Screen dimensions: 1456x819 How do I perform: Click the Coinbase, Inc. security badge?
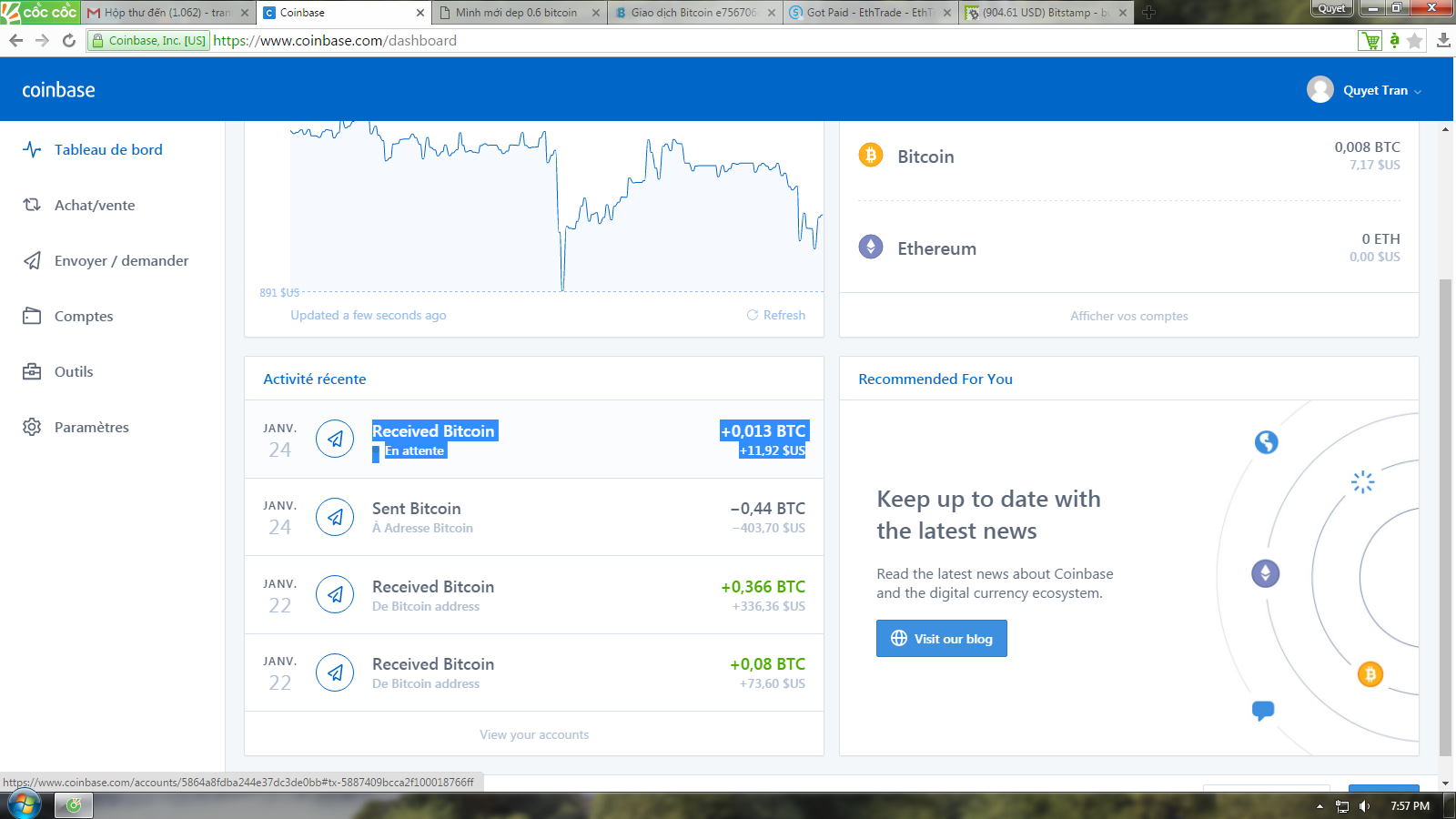pos(149,40)
